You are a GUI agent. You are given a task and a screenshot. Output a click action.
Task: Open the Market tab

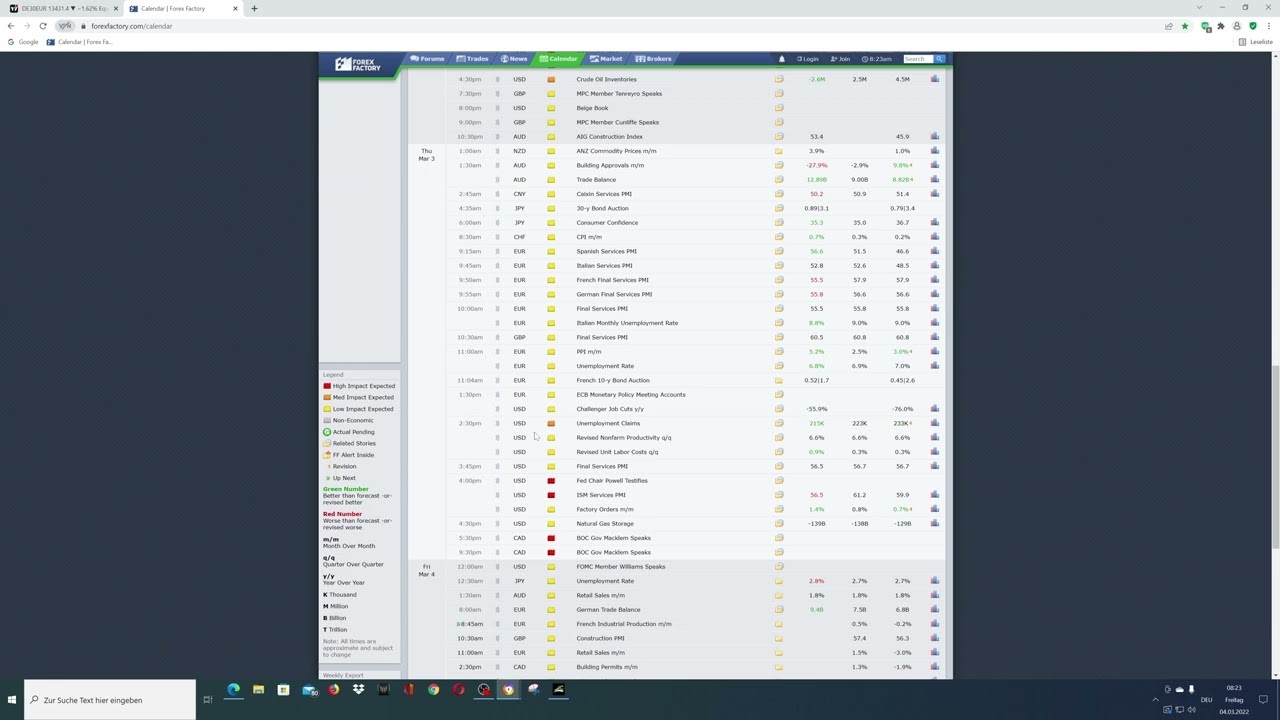click(x=607, y=59)
